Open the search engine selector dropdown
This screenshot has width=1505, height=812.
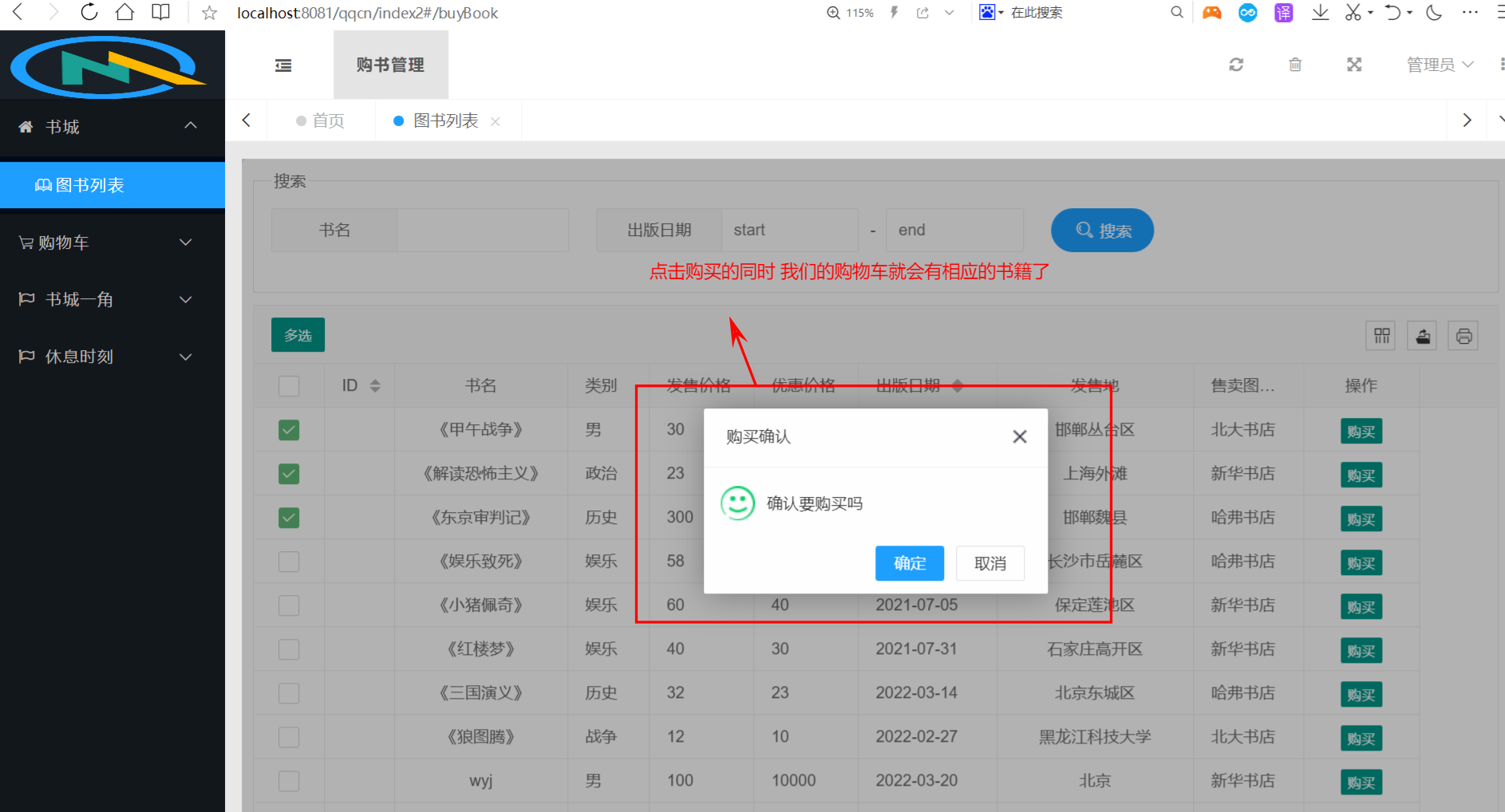coord(1001,13)
